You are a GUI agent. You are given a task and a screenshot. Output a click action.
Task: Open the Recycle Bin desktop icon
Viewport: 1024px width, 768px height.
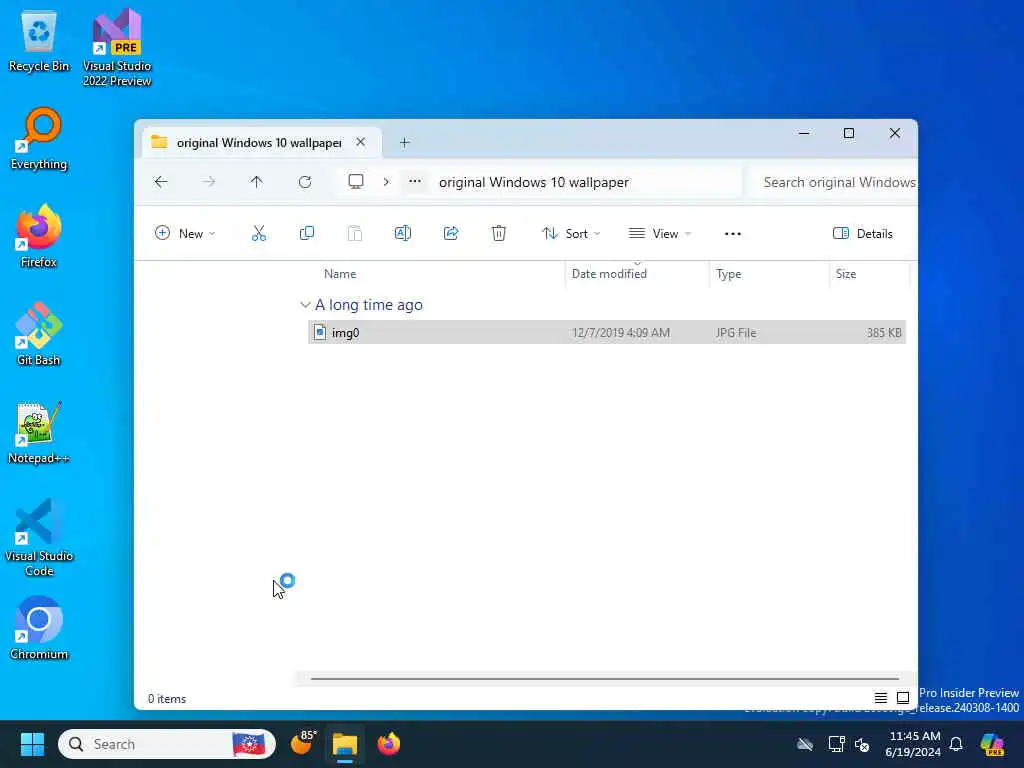[39, 42]
